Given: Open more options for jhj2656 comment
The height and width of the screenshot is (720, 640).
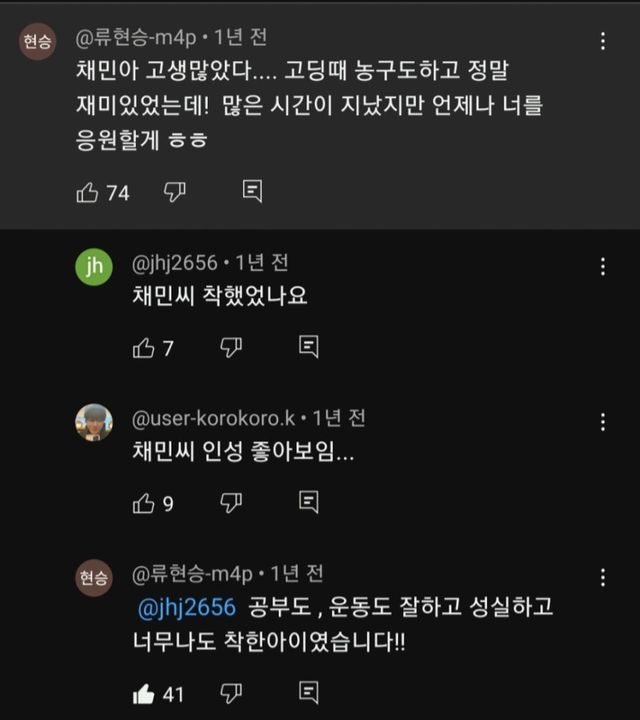Looking at the screenshot, I should 603,267.
